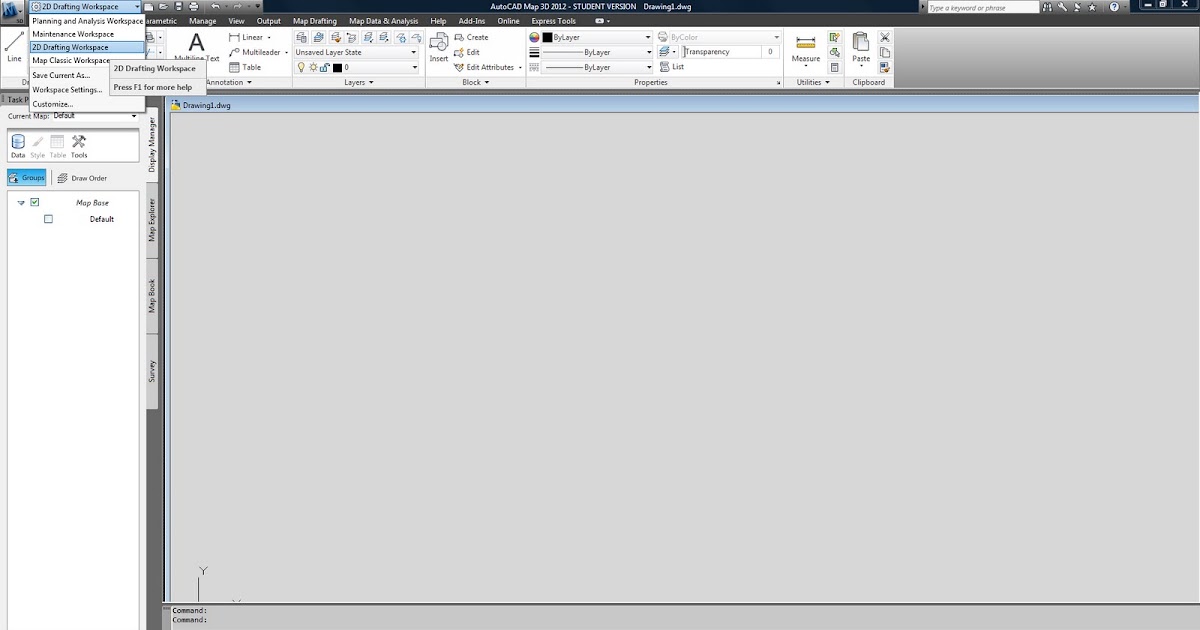Image resolution: width=1200 pixels, height=630 pixels.
Task: Choose the Linear dimension tool
Action: coord(250,37)
